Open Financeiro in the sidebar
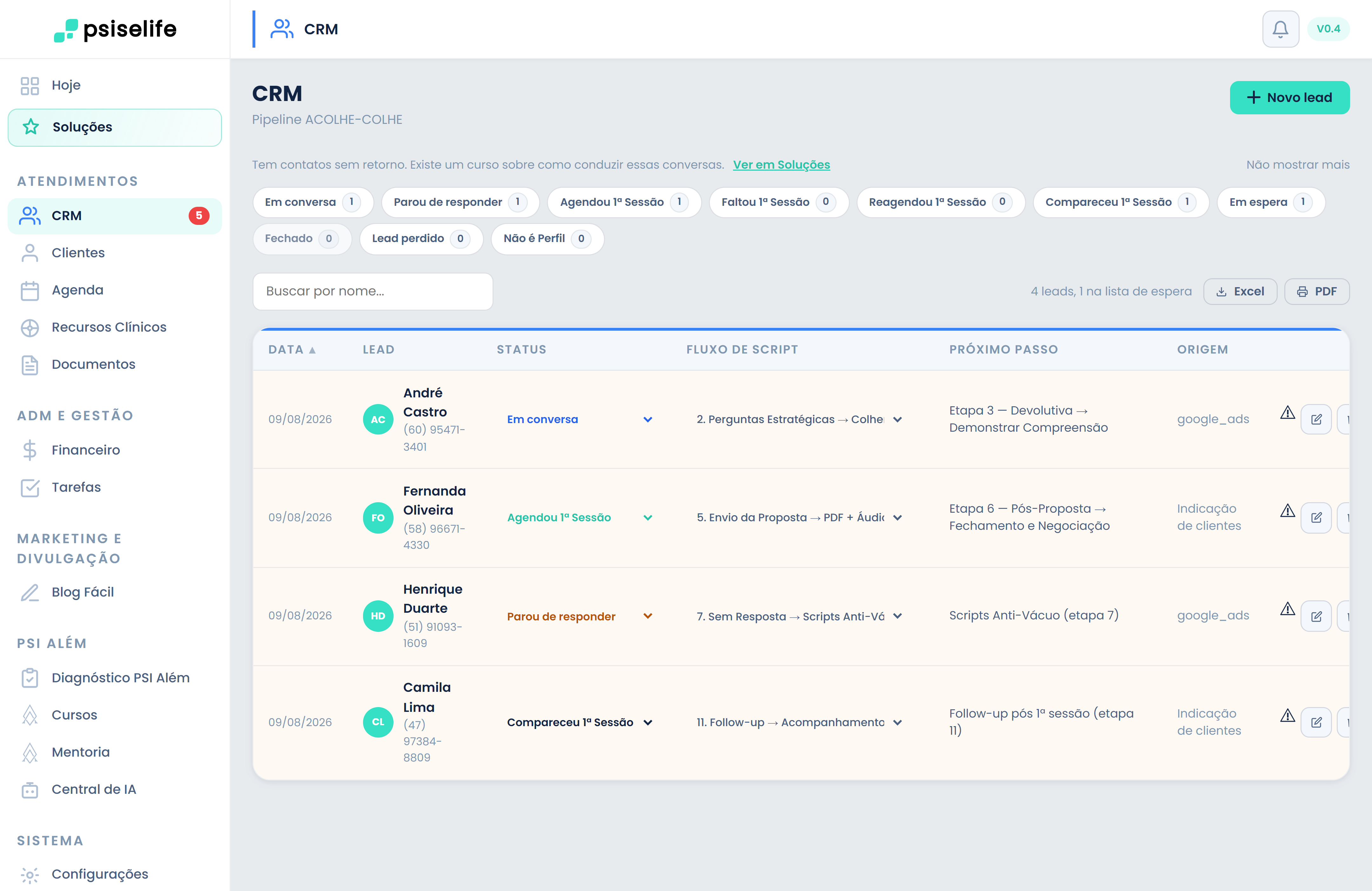The image size is (1372, 891). [x=115, y=450]
